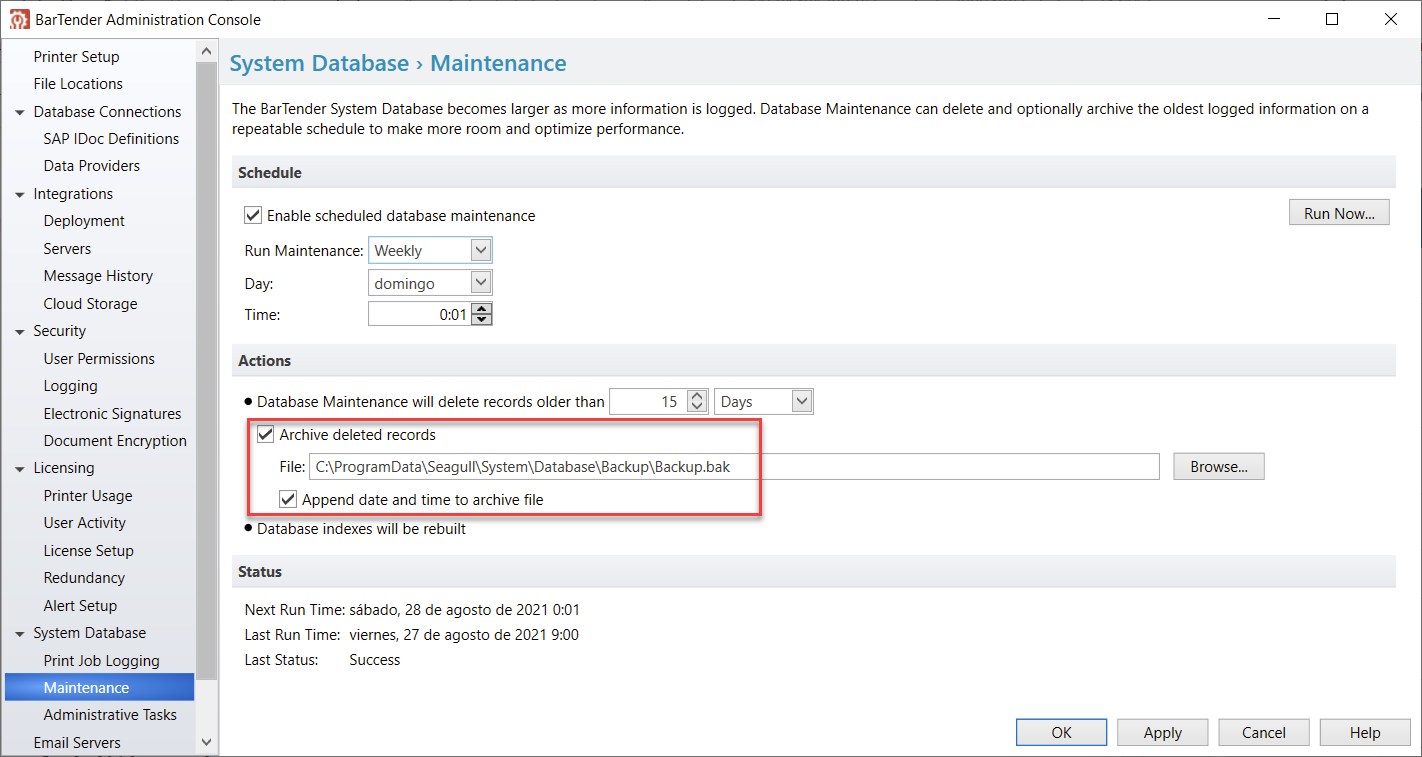Image resolution: width=1422 pixels, height=757 pixels.
Task: Open User Permissions page
Action: pos(99,359)
